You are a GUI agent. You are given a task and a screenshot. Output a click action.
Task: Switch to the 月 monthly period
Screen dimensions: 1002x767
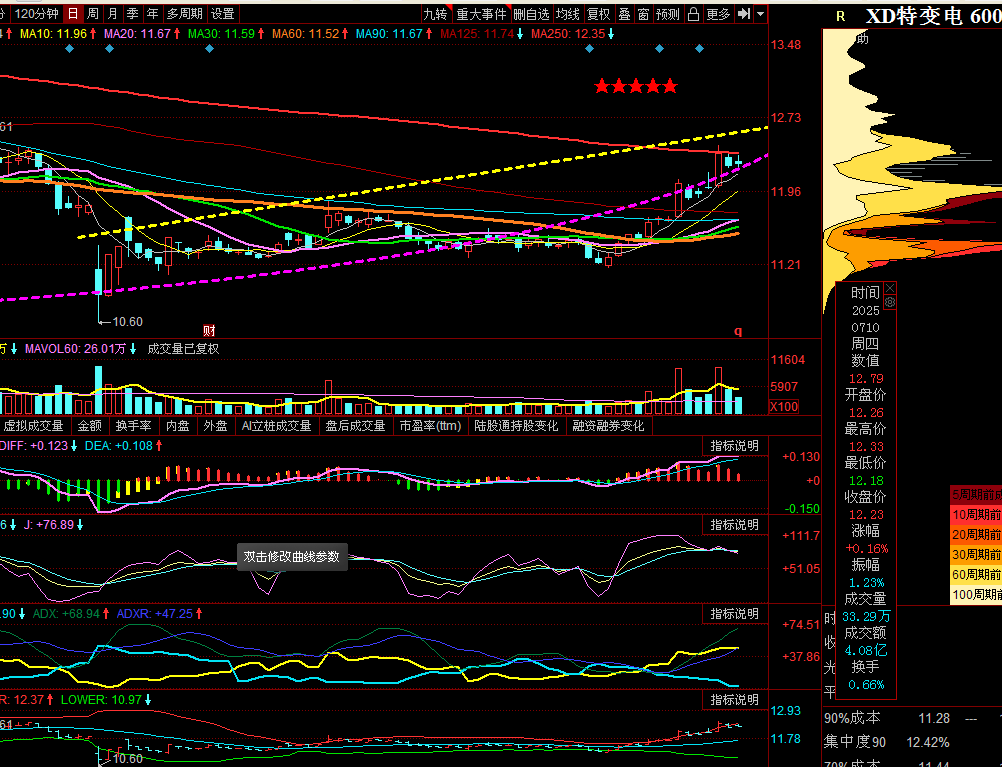(x=112, y=13)
